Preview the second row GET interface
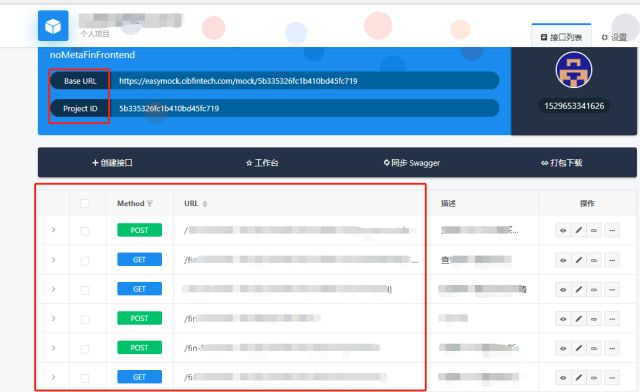640x392 pixels. (563, 260)
